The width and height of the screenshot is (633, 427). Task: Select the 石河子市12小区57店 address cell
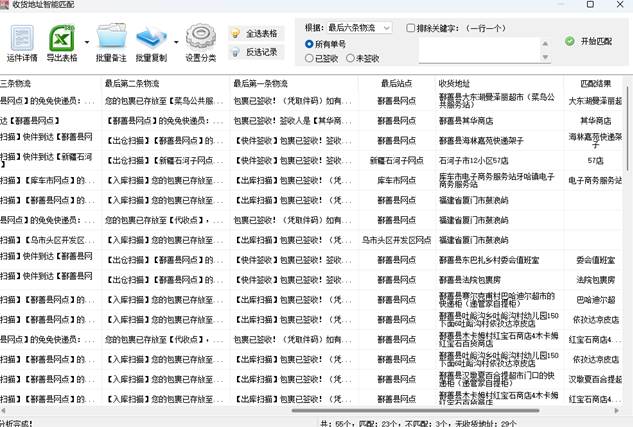coord(499,161)
